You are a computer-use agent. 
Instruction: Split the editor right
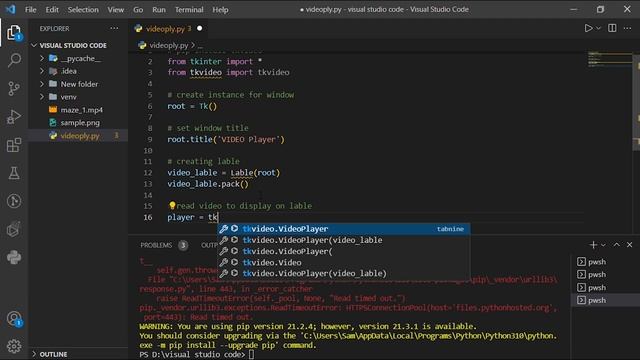coord(612,28)
